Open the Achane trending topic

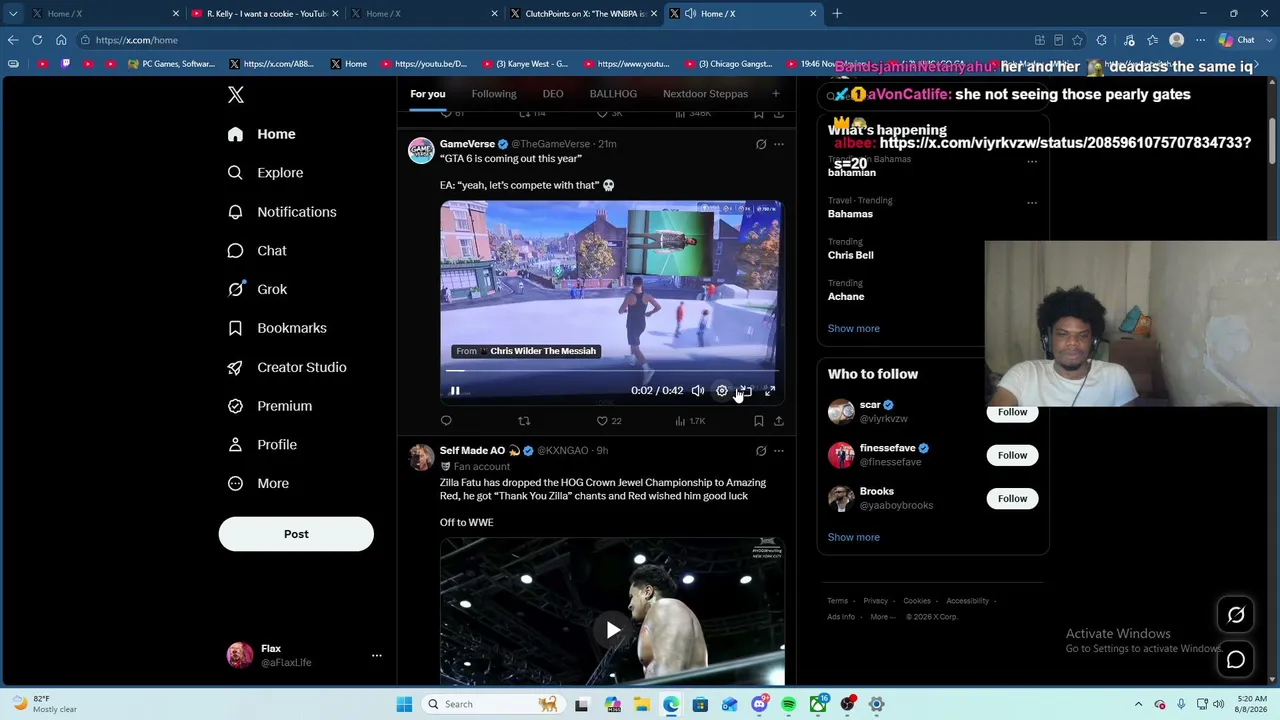click(x=846, y=297)
